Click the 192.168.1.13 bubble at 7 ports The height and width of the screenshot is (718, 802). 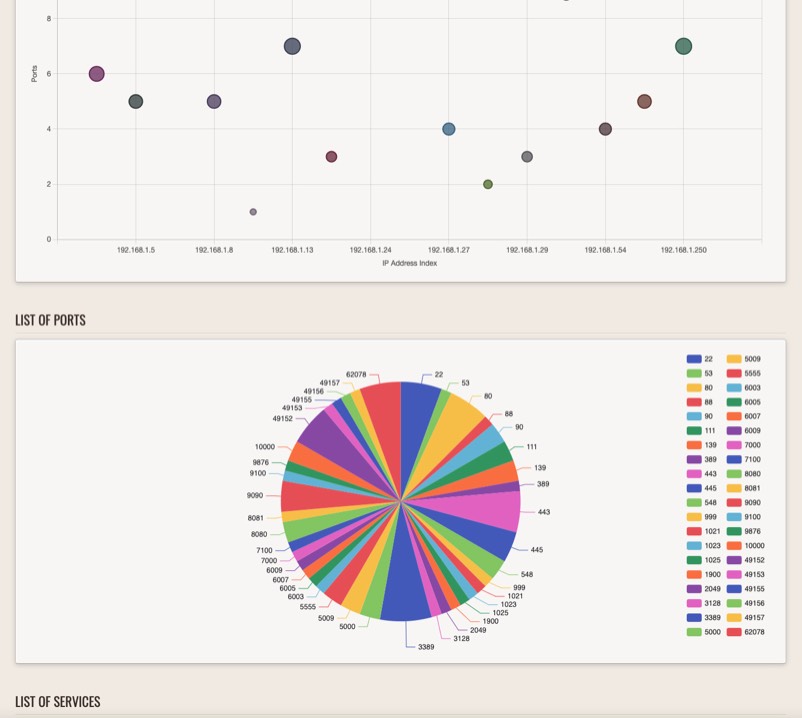292,46
